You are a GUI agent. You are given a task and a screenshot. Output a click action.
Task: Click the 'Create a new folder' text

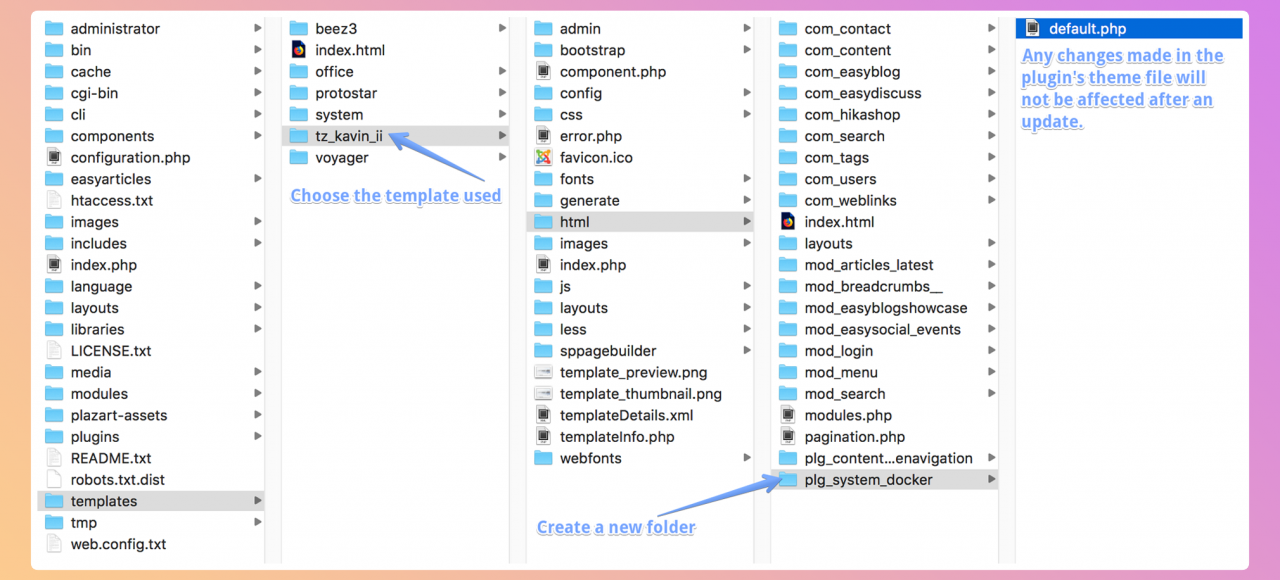615,527
